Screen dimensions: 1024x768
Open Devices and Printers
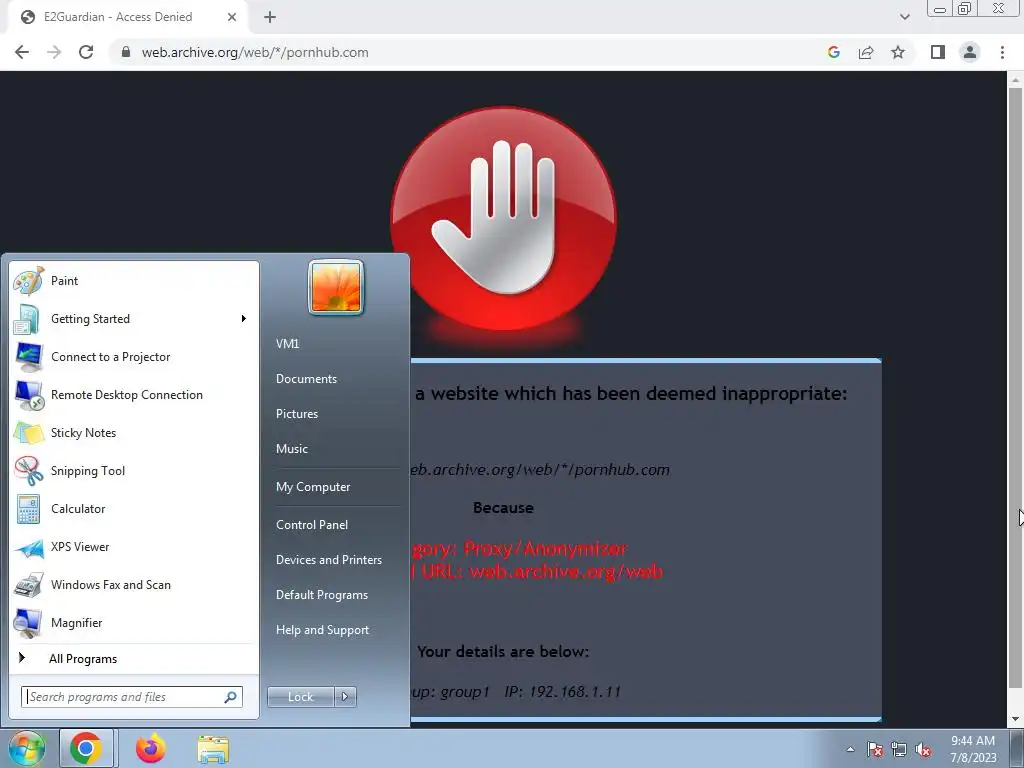click(x=328, y=560)
